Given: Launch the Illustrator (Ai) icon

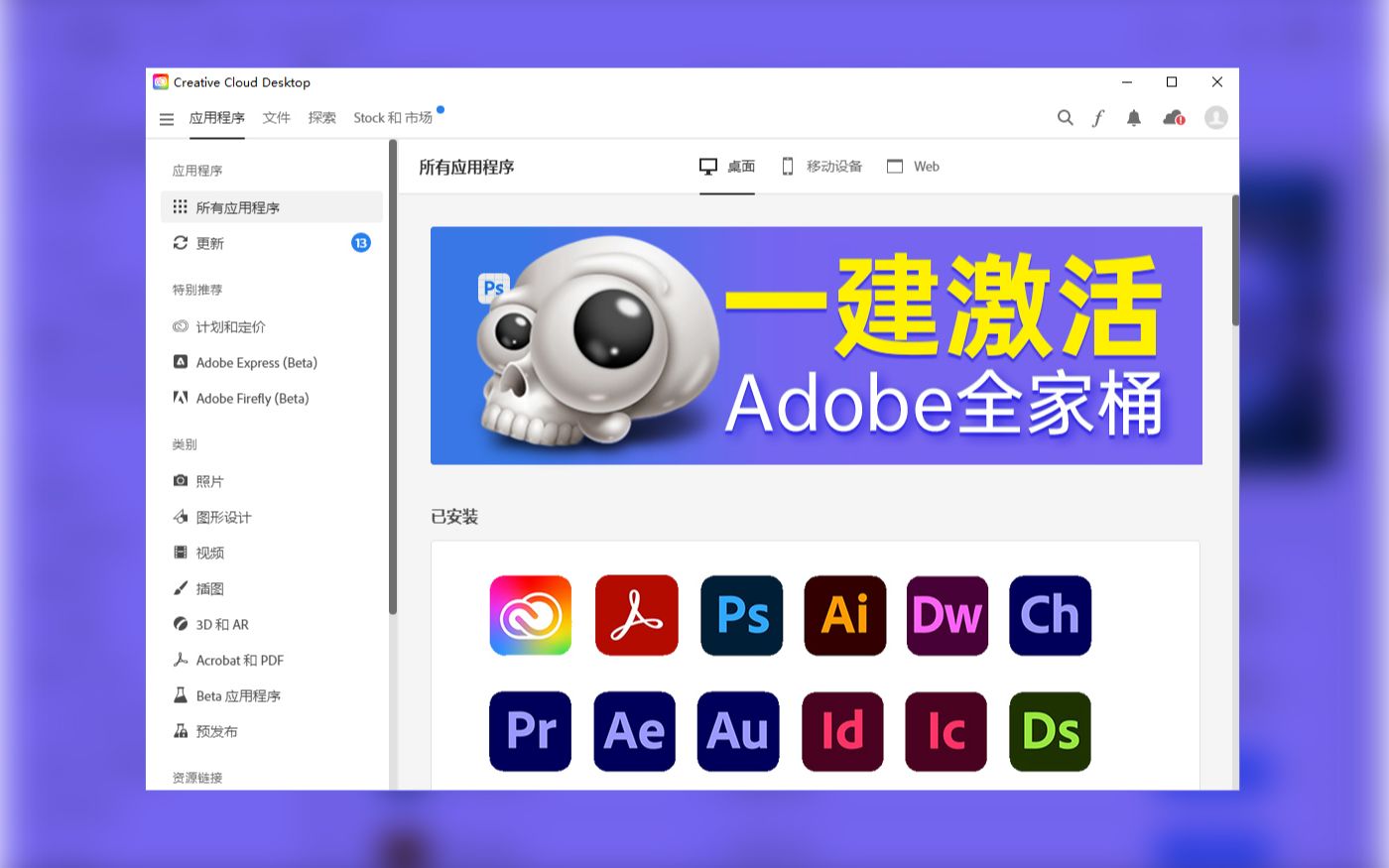Looking at the screenshot, I should coord(844,615).
